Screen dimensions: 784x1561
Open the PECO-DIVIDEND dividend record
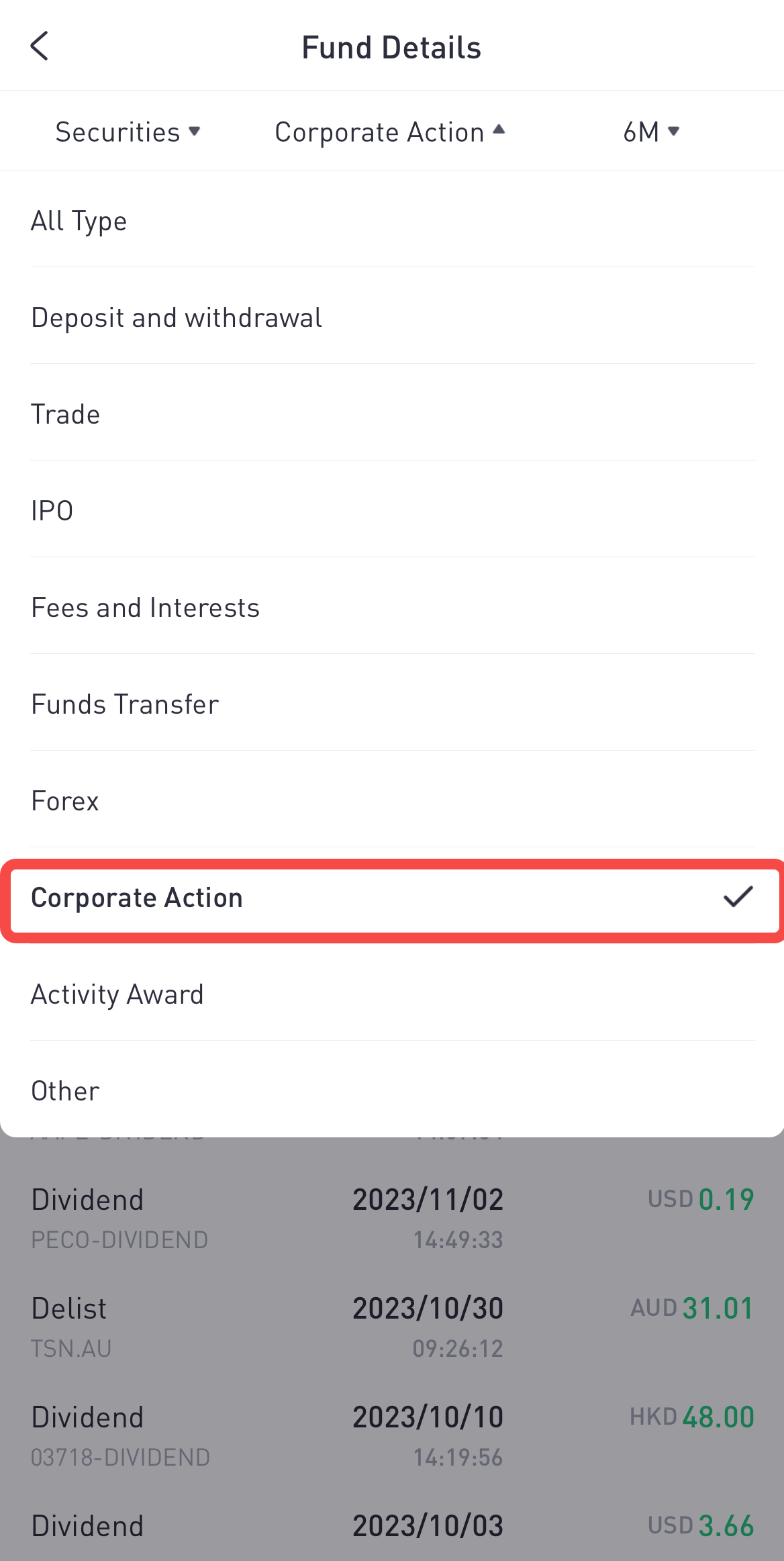coord(393,1218)
